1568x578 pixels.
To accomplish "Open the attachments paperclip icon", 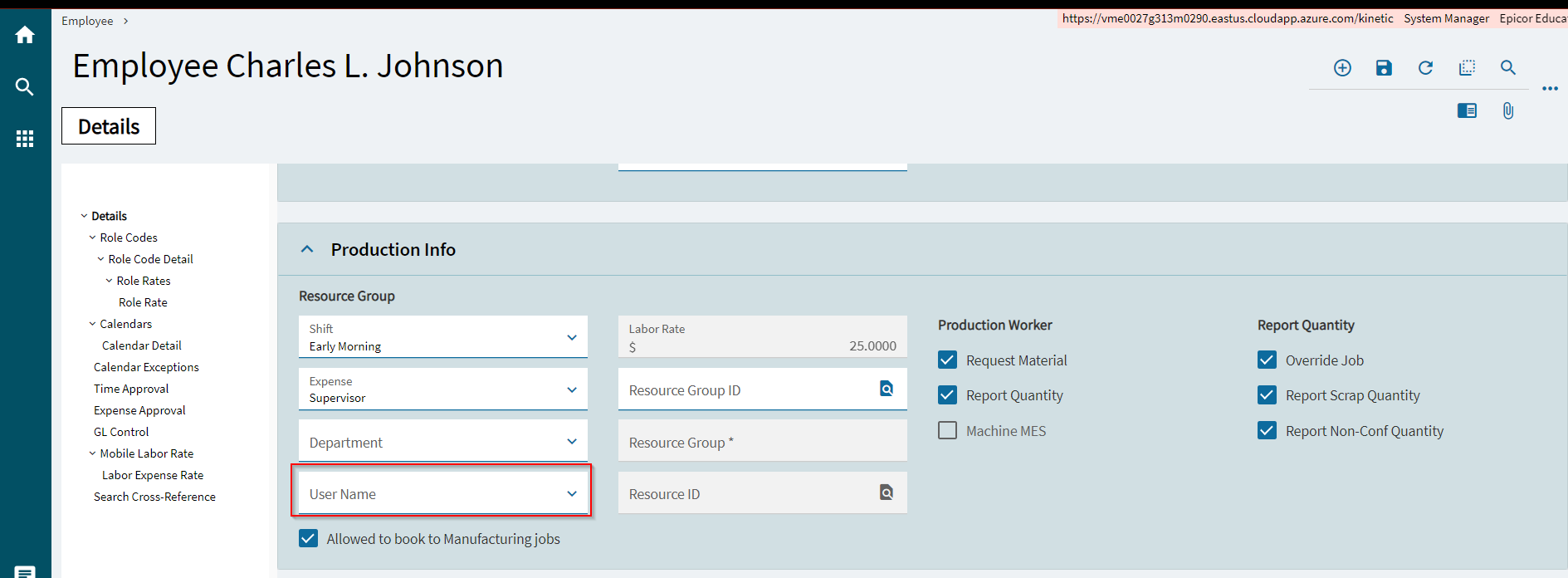I will (x=1508, y=110).
